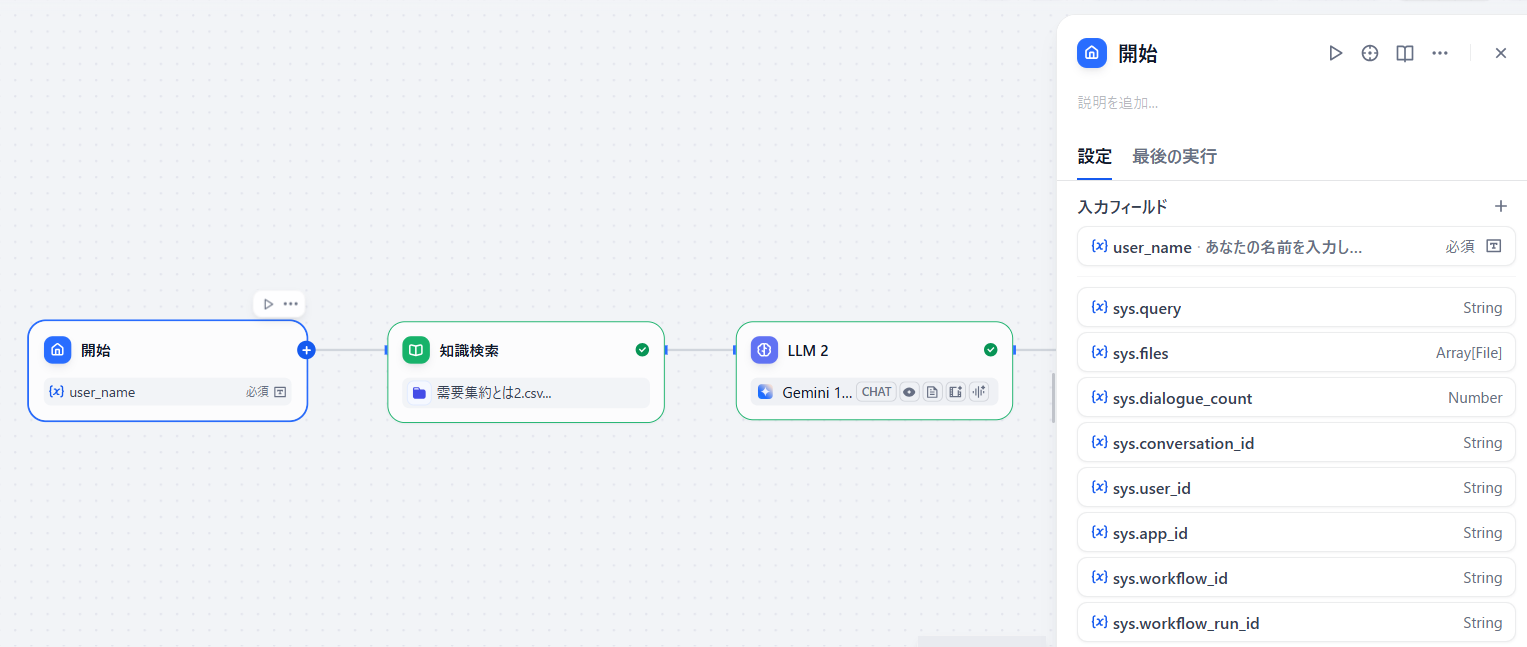Click the vision eye icon on LLM 2 node
Viewport: 1527px width, 647px height.
(909, 392)
